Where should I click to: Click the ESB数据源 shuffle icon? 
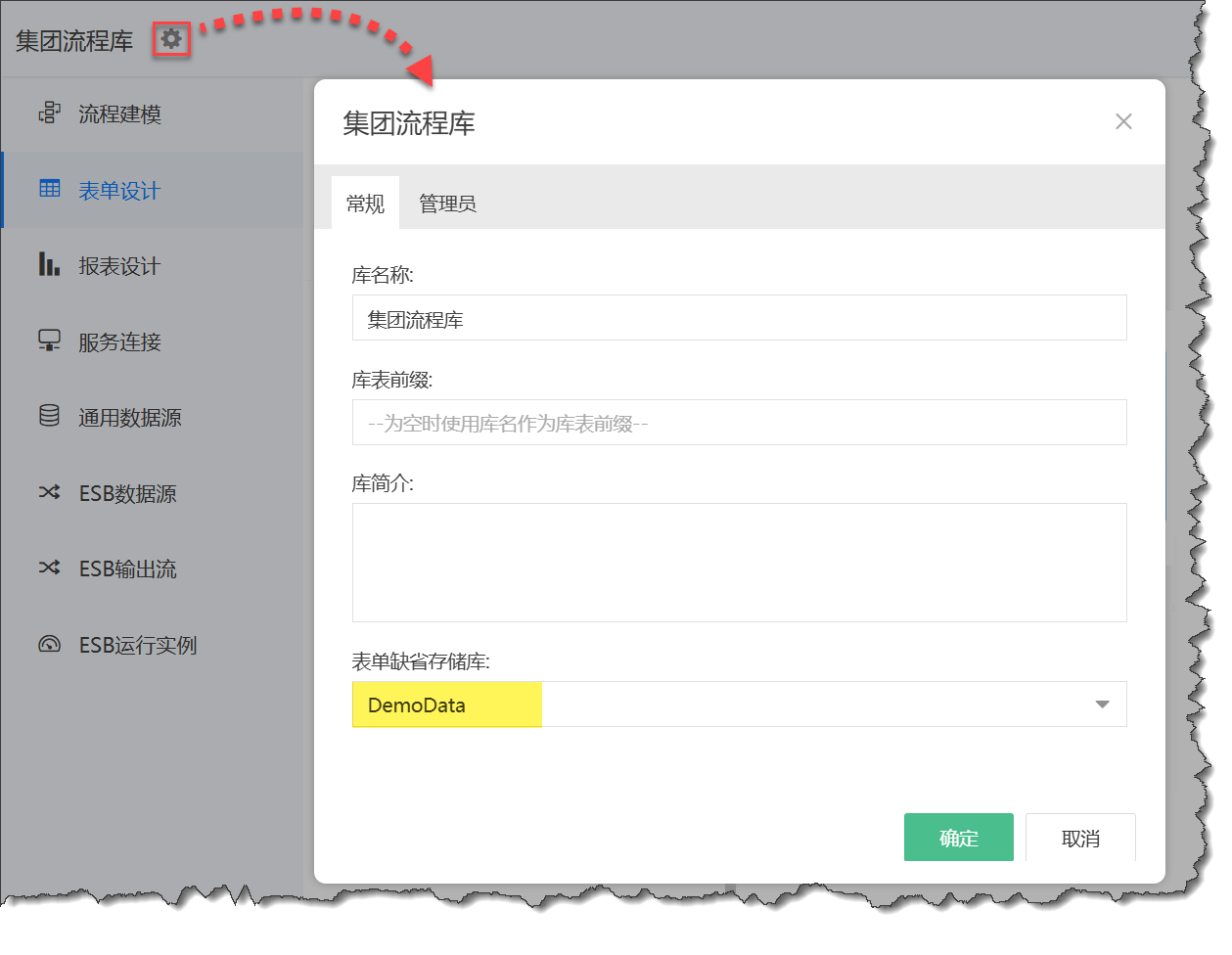pyautogui.click(x=49, y=492)
